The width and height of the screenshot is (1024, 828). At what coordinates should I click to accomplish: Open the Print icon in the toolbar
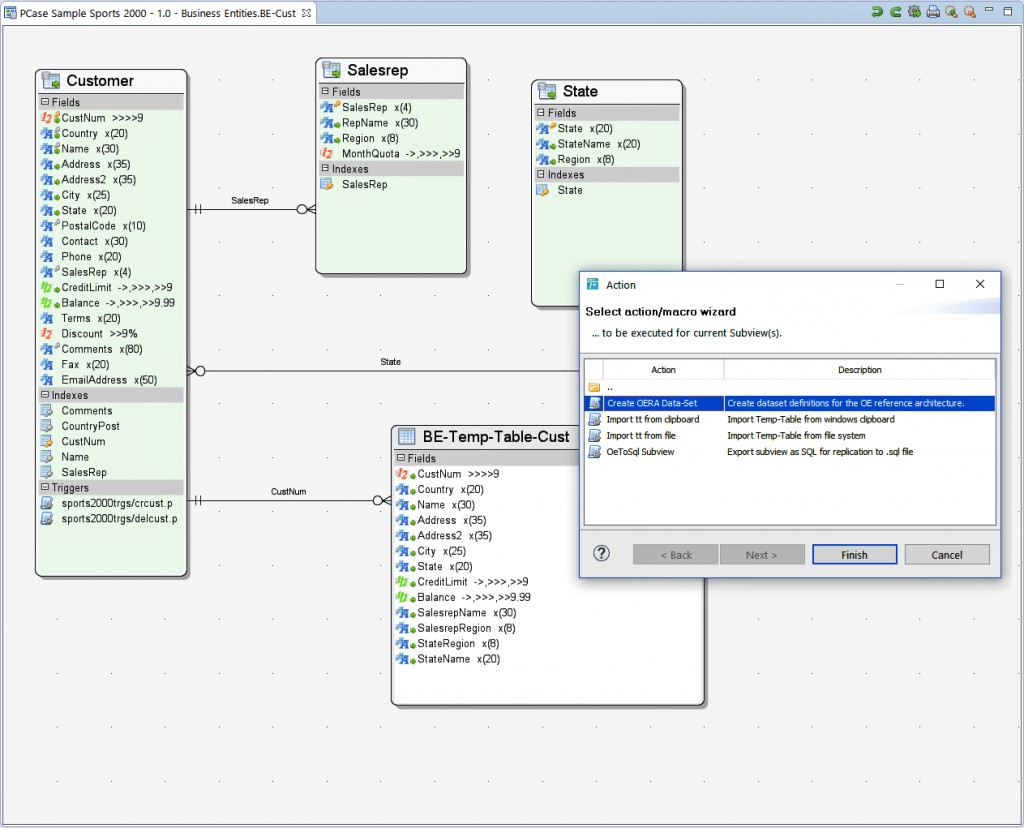(931, 11)
